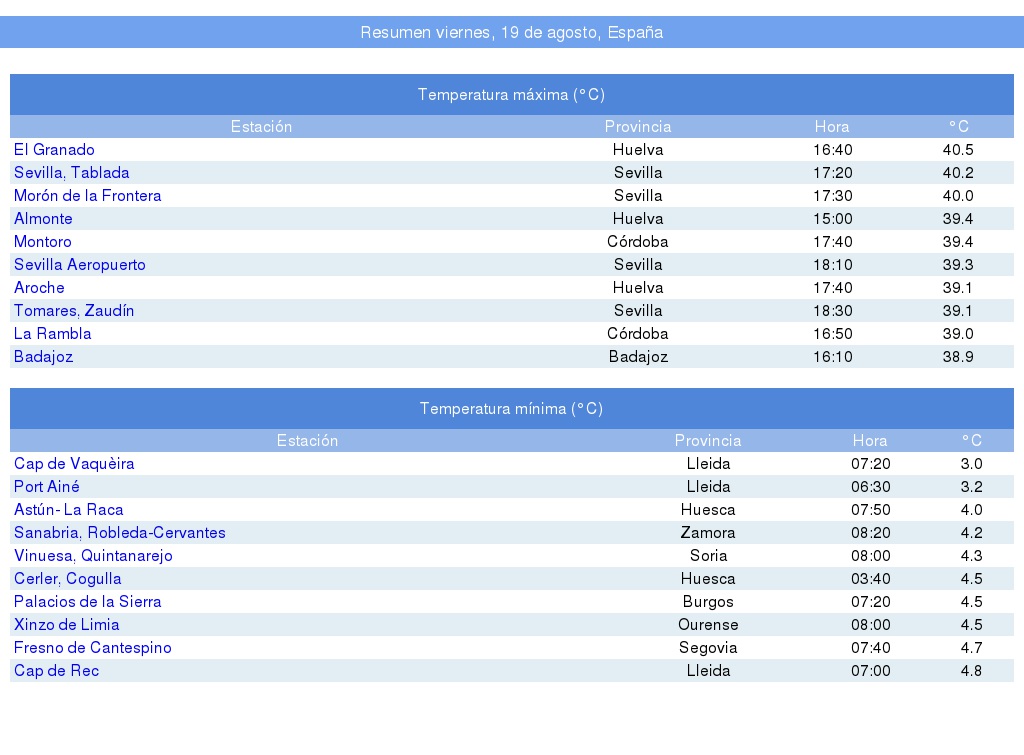Click the 07:50 time for Astún- La Raca
This screenshot has height=755, width=1024.
click(871, 509)
